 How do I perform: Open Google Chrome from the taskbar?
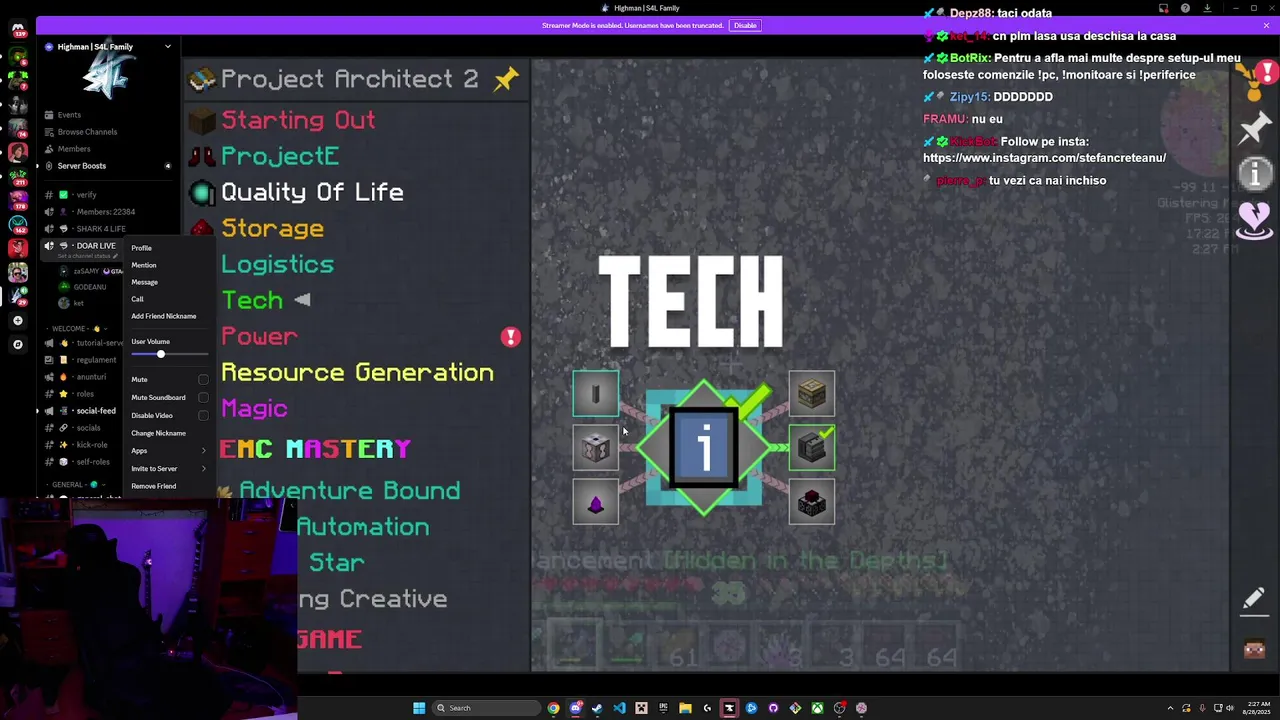[553, 708]
